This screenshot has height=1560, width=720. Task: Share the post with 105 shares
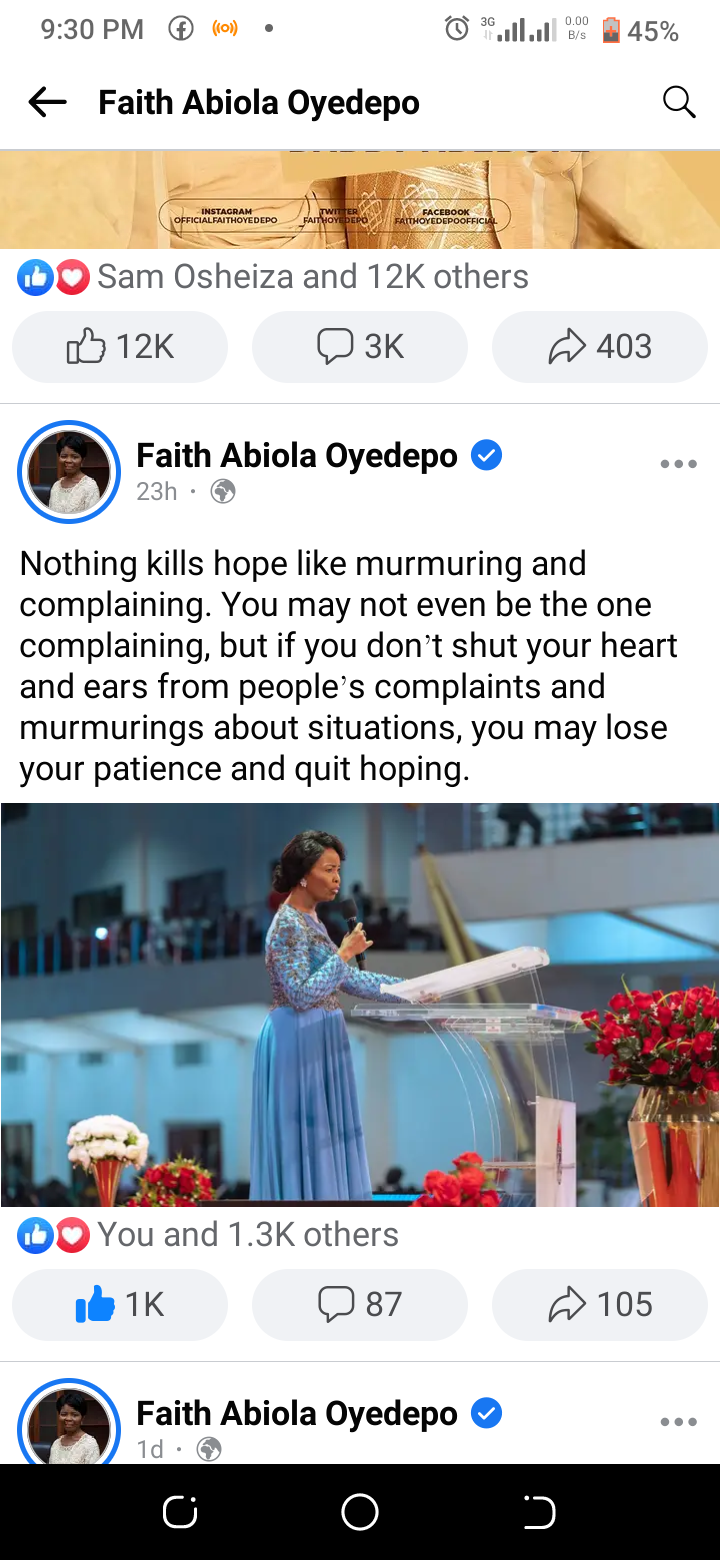pos(600,1305)
